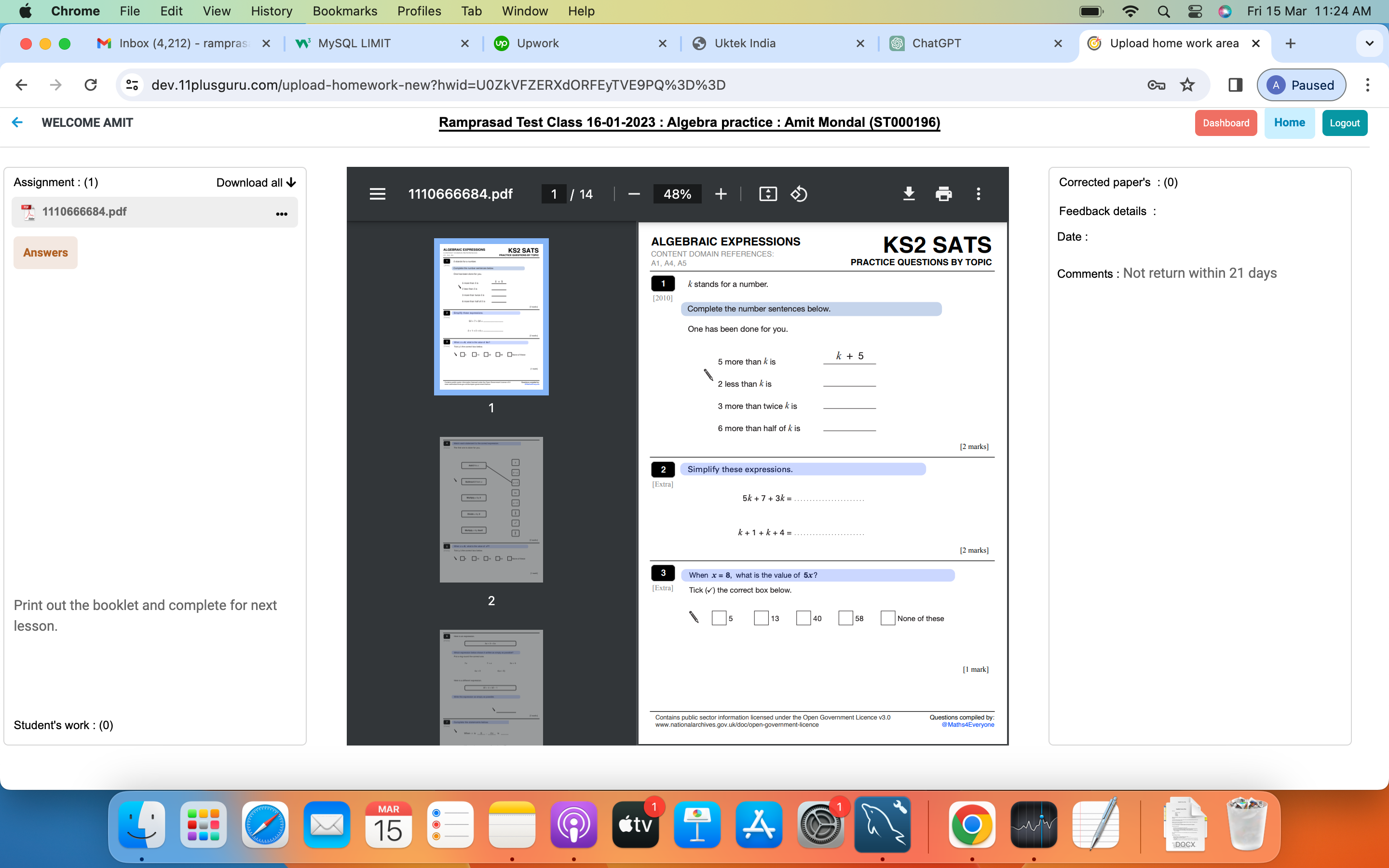Click PDF zoom out minus icon
Viewport: 1389px width, 868px height.
634,194
